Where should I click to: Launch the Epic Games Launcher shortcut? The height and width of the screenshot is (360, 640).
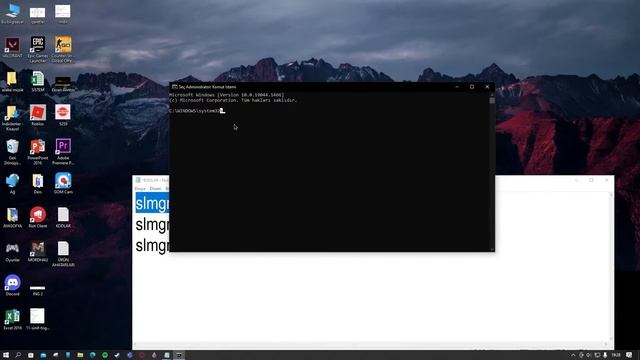click(38, 49)
